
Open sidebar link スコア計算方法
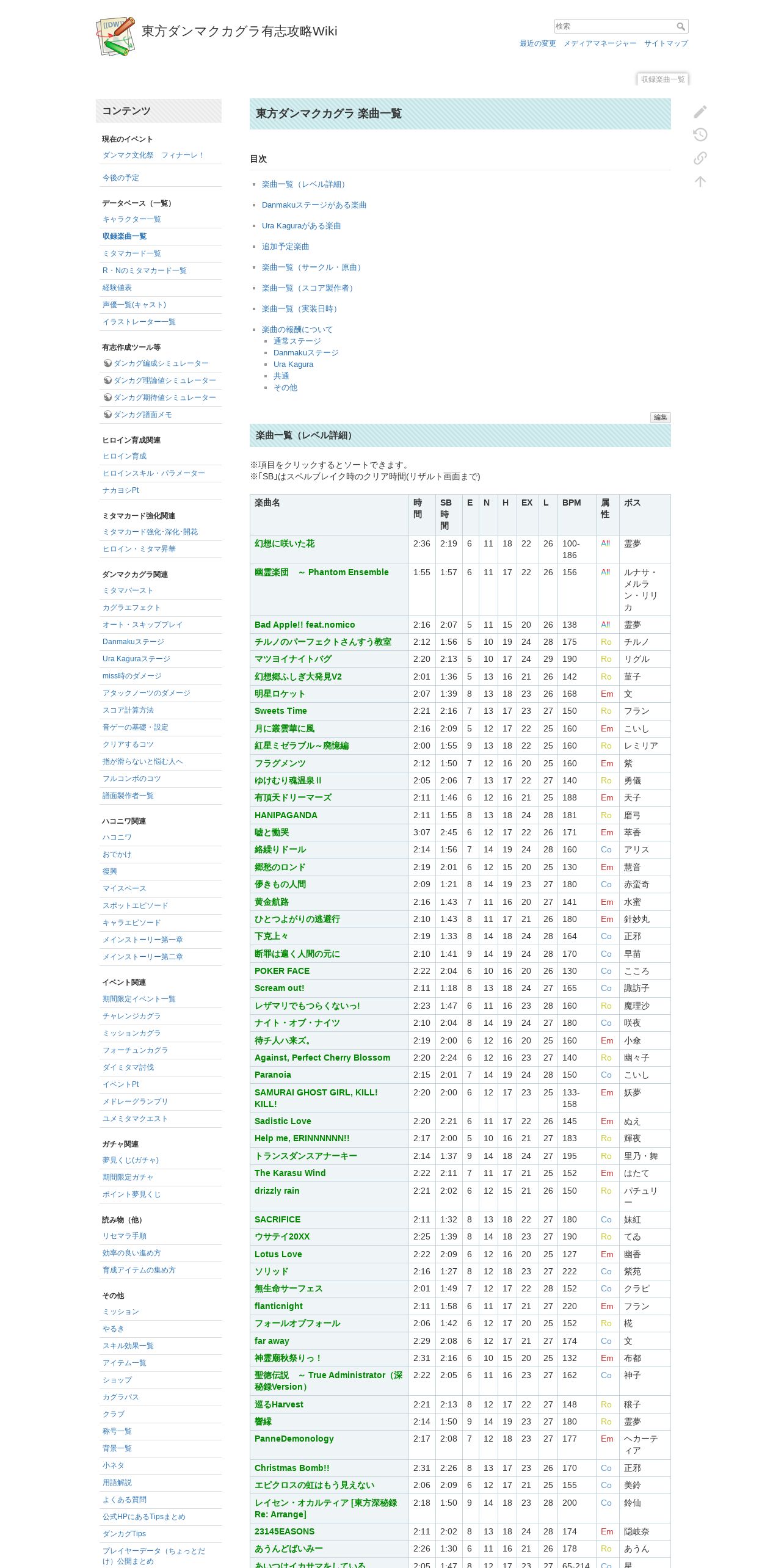pos(128,710)
